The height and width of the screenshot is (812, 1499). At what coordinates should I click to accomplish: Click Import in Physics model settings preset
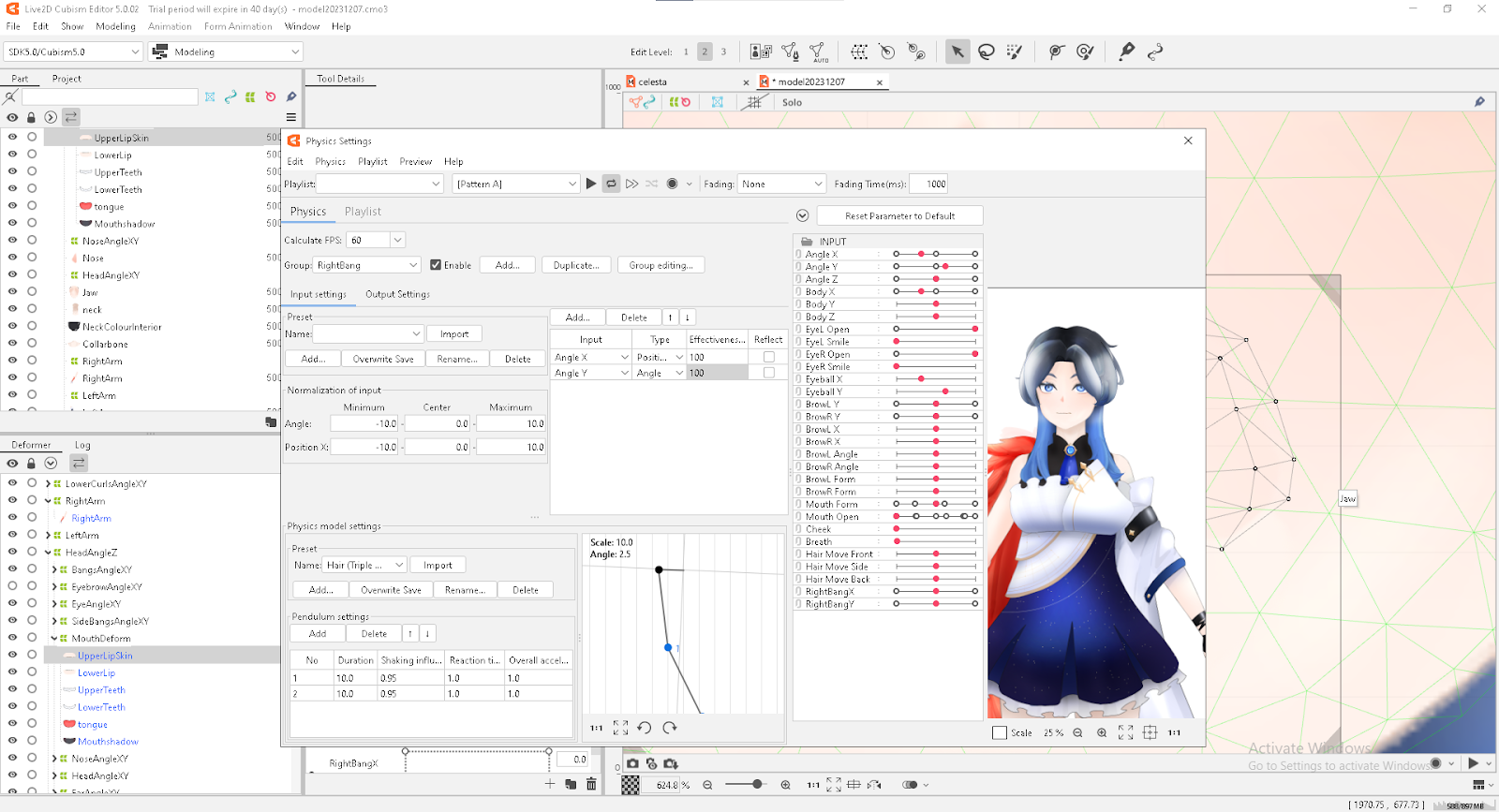pyautogui.click(x=438, y=565)
